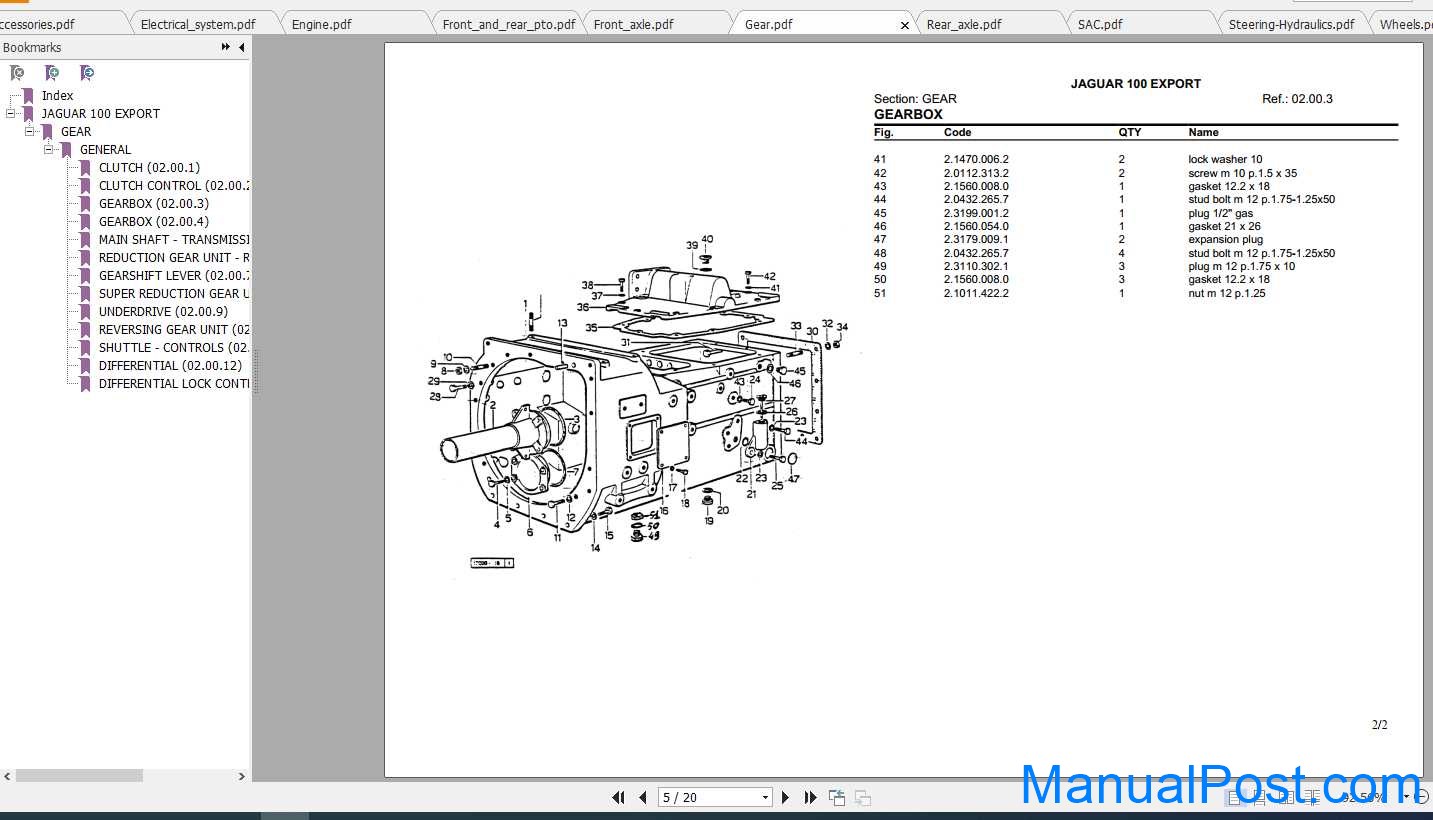Click the 'nut m 12 p.1.25' entry
The width and height of the screenshot is (1433, 820).
point(1227,293)
